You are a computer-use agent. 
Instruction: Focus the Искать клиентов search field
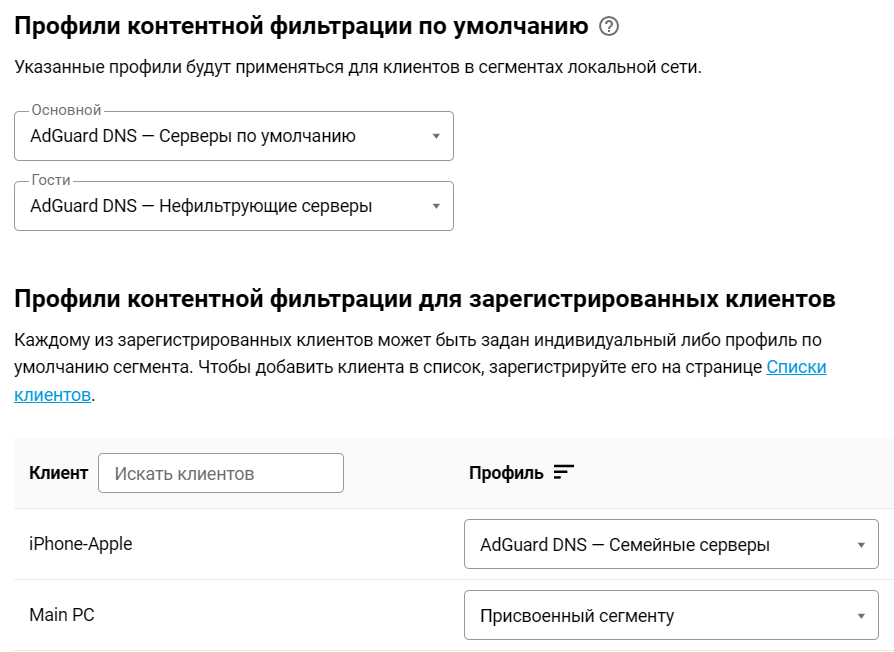(221, 473)
